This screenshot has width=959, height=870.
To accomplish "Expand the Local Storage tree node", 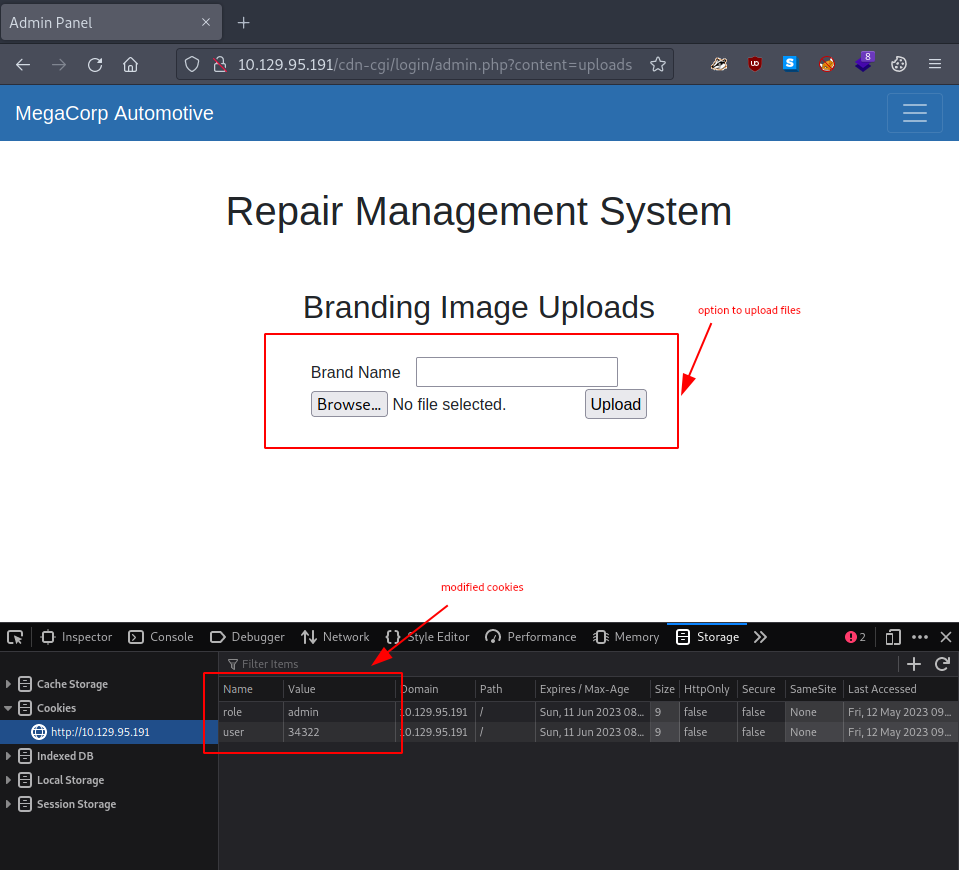I will click(x=9, y=780).
